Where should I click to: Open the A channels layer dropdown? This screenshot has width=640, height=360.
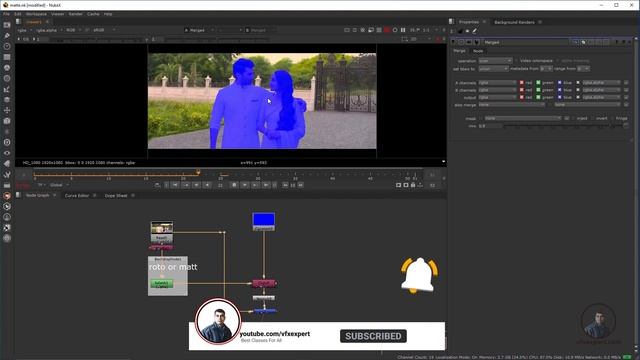pos(498,82)
